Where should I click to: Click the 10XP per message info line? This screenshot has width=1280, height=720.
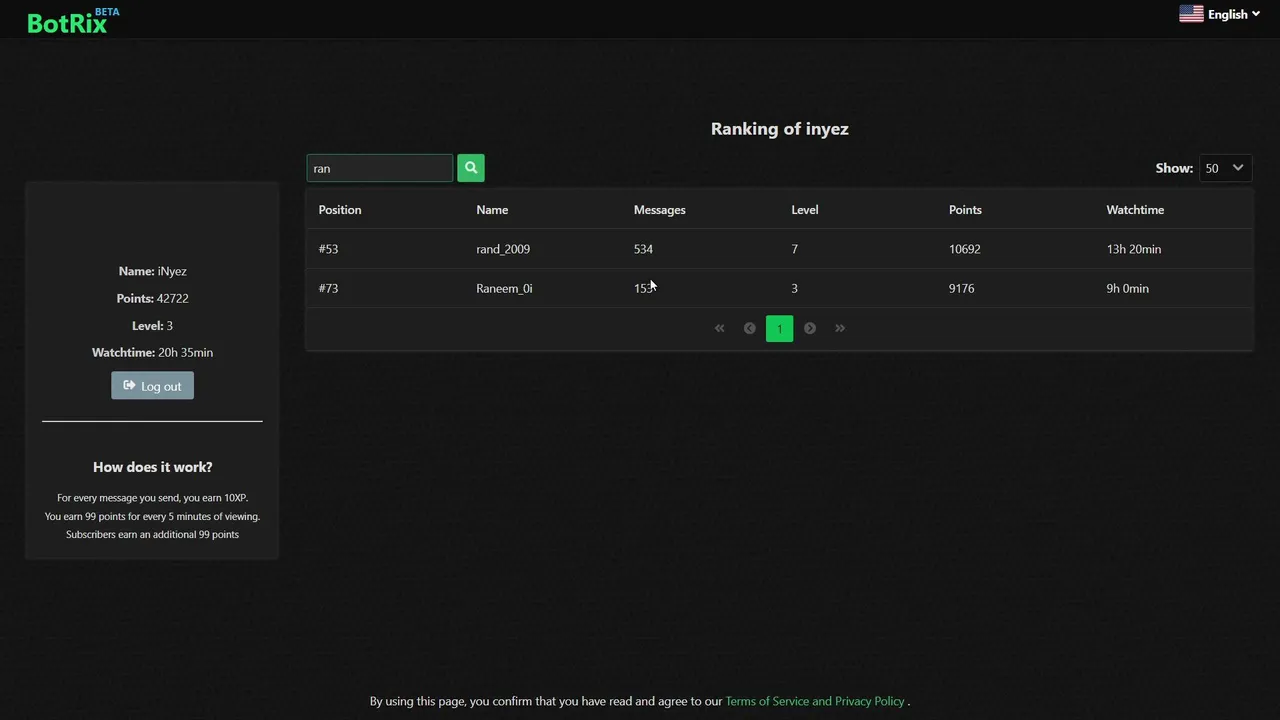click(x=152, y=498)
